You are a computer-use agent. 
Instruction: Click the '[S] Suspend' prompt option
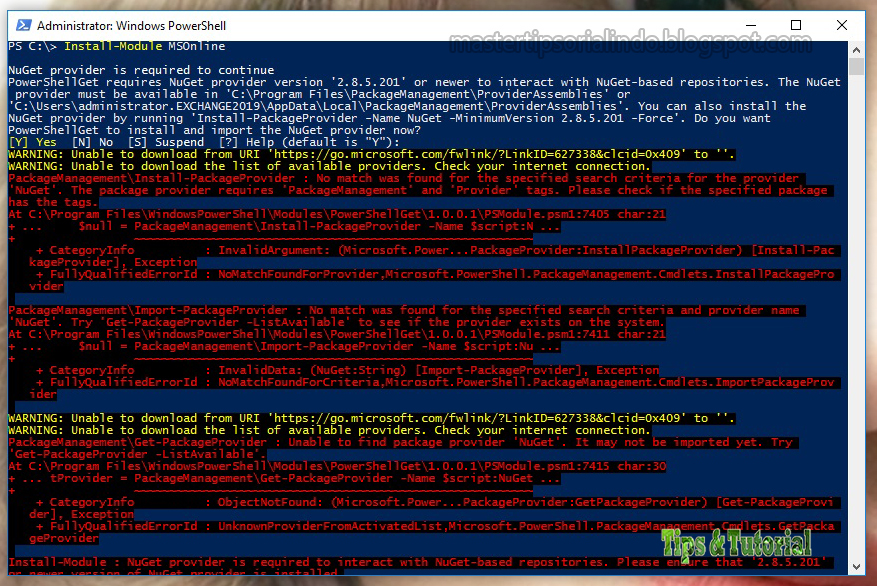pyautogui.click(x=166, y=142)
